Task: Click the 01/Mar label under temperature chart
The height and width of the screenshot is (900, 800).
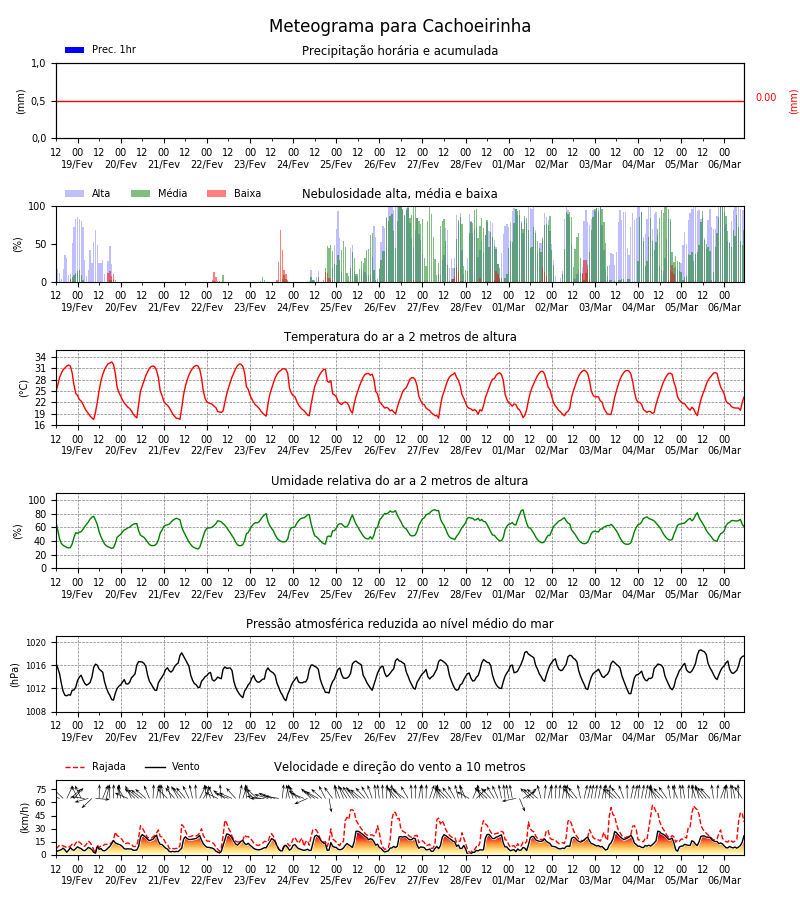Action: coord(508,451)
